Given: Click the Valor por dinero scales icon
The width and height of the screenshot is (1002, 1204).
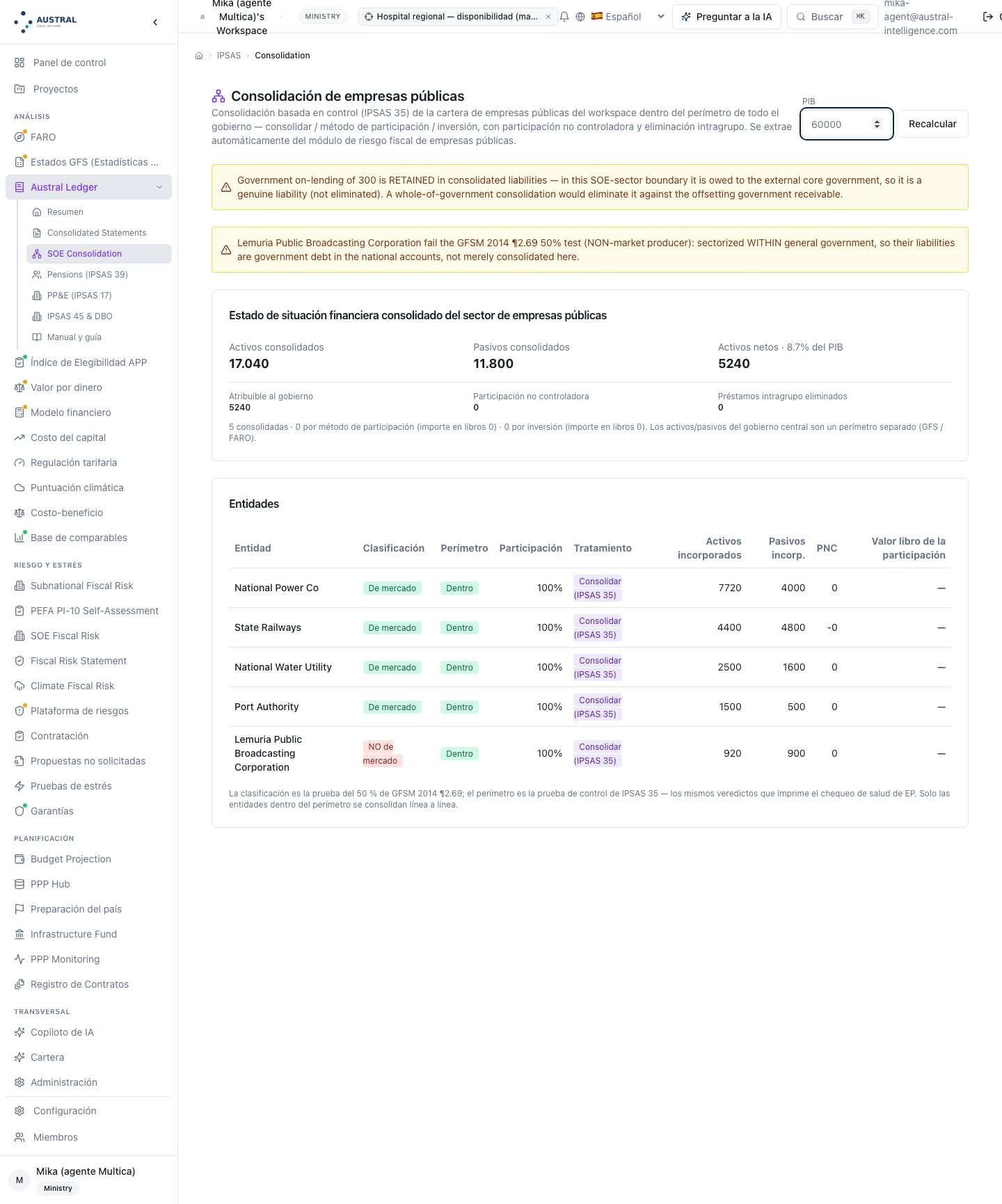Looking at the screenshot, I should [19, 387].
